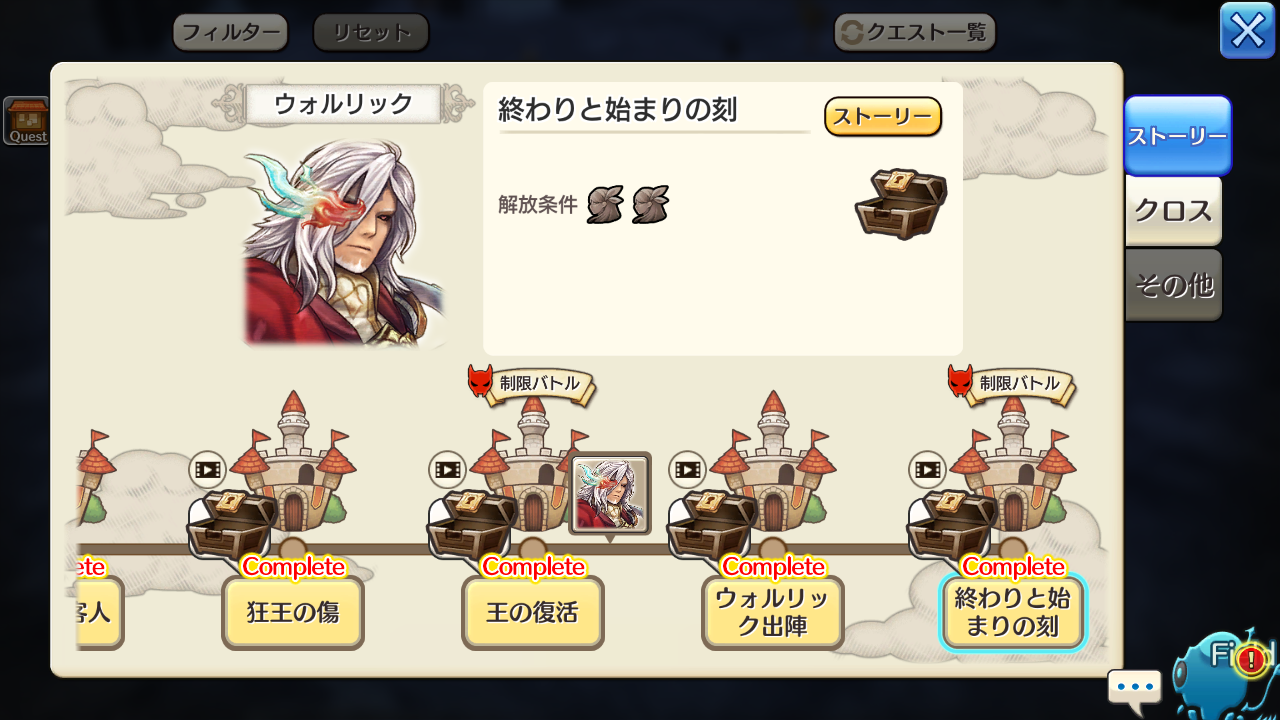Switch to the クロス side tab

(1174, 211)
